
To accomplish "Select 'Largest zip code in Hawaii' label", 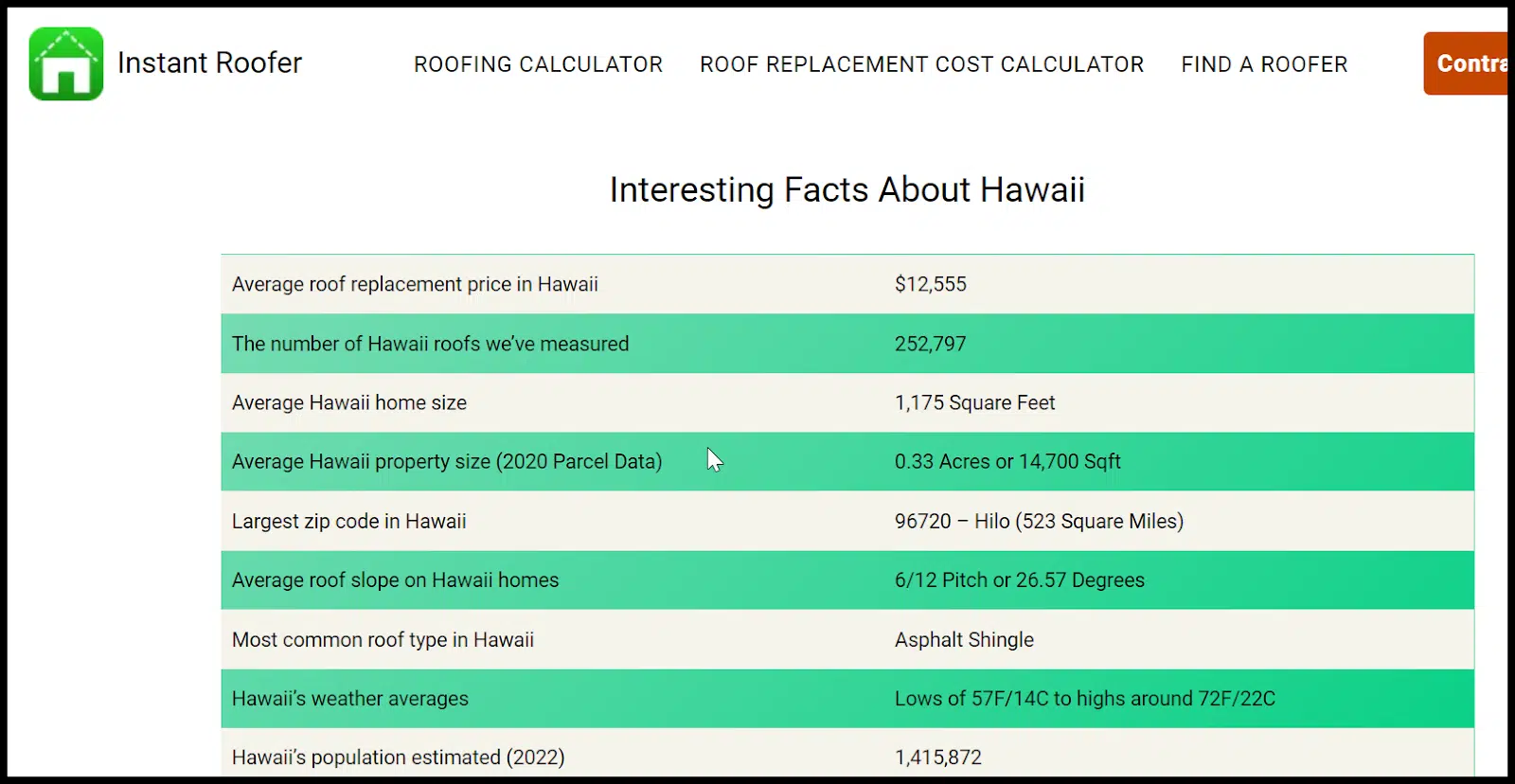I will [349, 521].
